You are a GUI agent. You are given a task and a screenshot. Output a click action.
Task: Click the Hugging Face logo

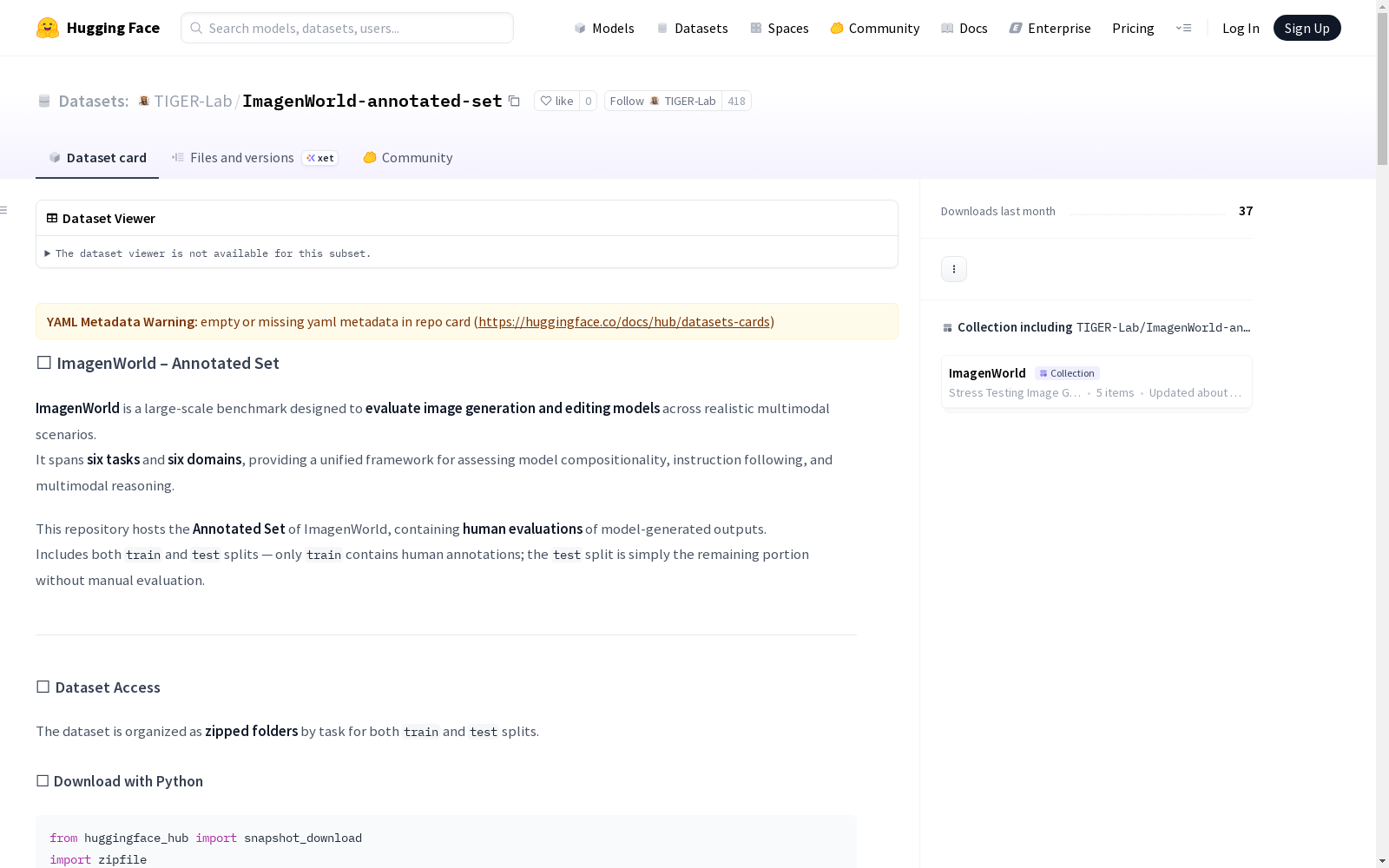tap(98, 28)
